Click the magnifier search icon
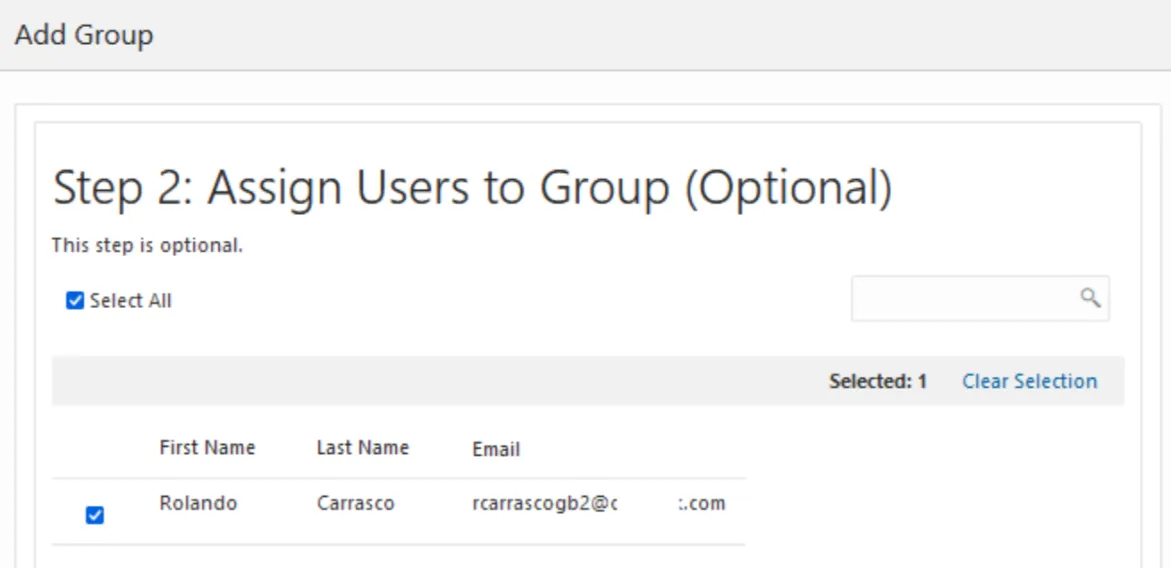This screenshot has width=1171, height=568. (x=1090, y=298)
